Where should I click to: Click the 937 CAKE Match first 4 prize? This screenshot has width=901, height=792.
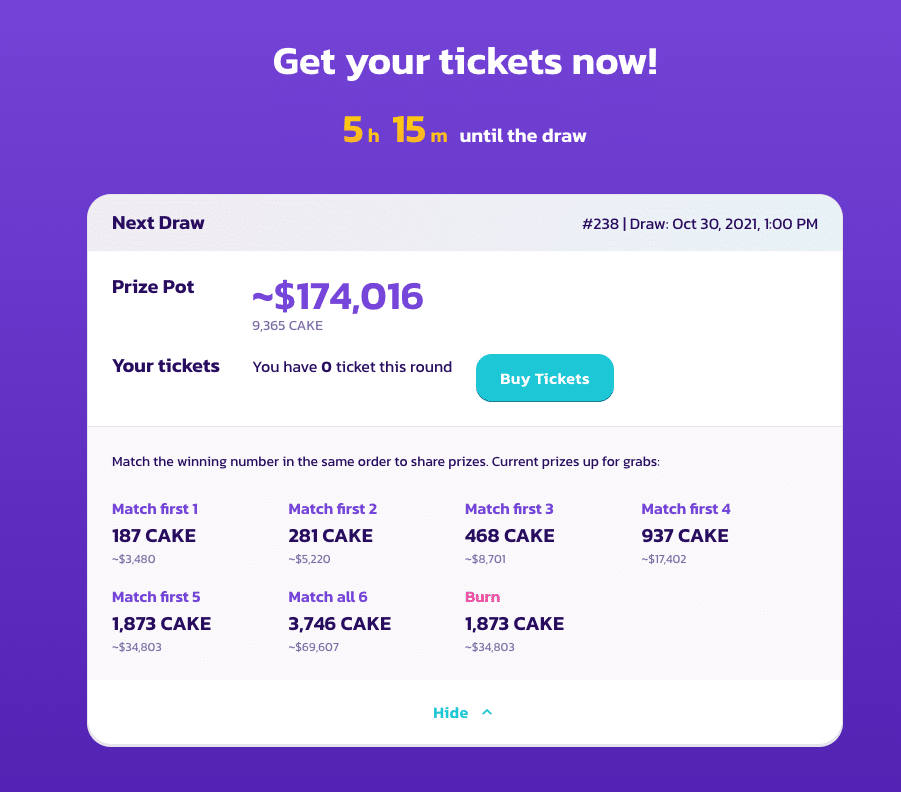coord(685,536)
